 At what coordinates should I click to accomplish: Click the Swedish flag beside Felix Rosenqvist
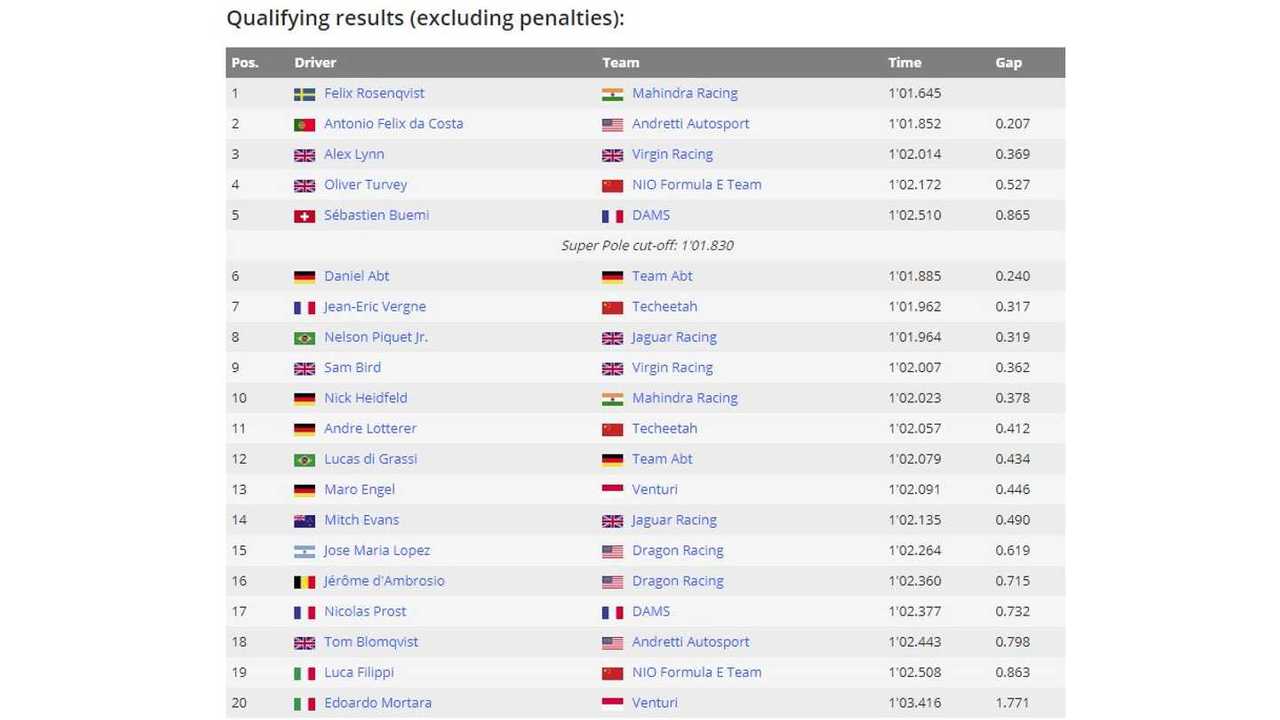click(x=305, y=94)
